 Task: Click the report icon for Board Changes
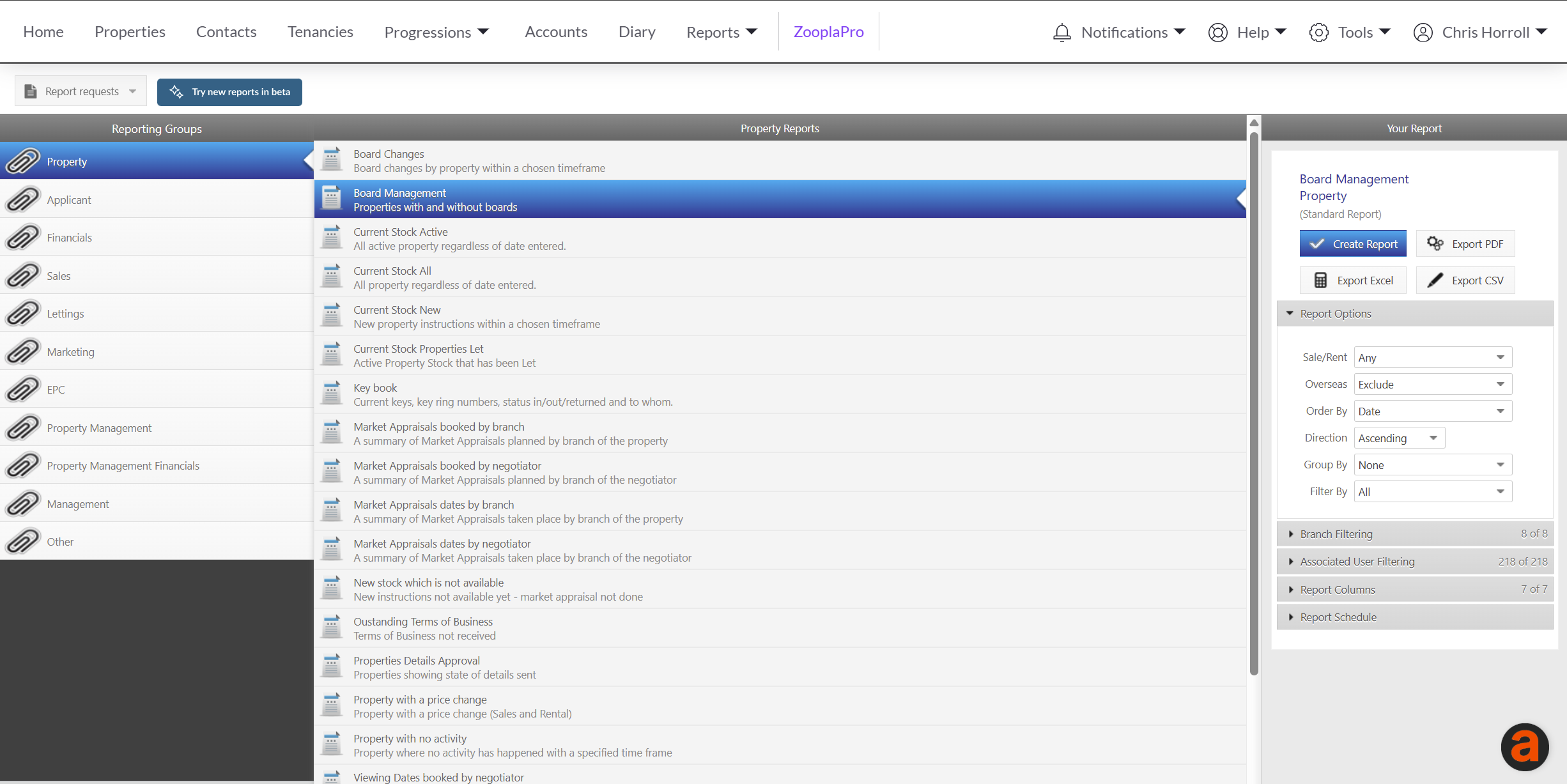coord(332,160)
